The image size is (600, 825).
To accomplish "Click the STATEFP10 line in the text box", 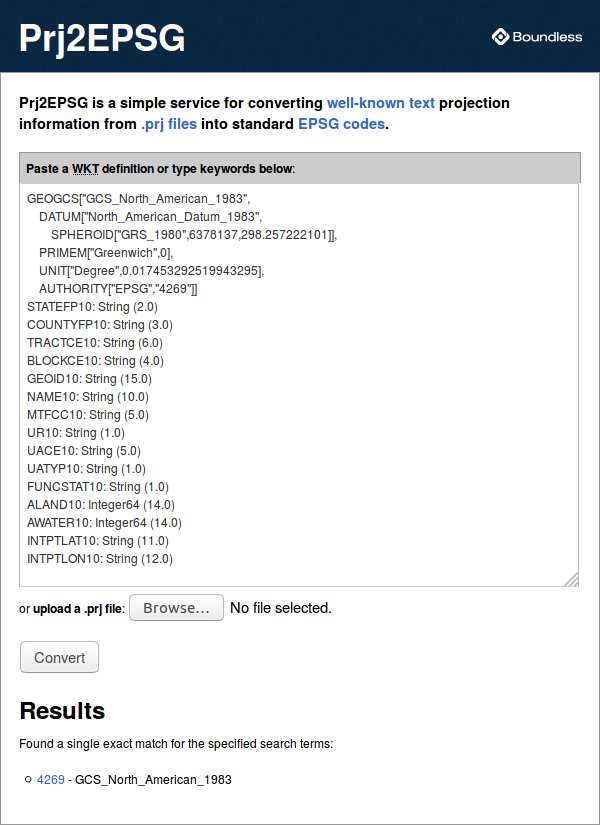I will coord(92,307).
